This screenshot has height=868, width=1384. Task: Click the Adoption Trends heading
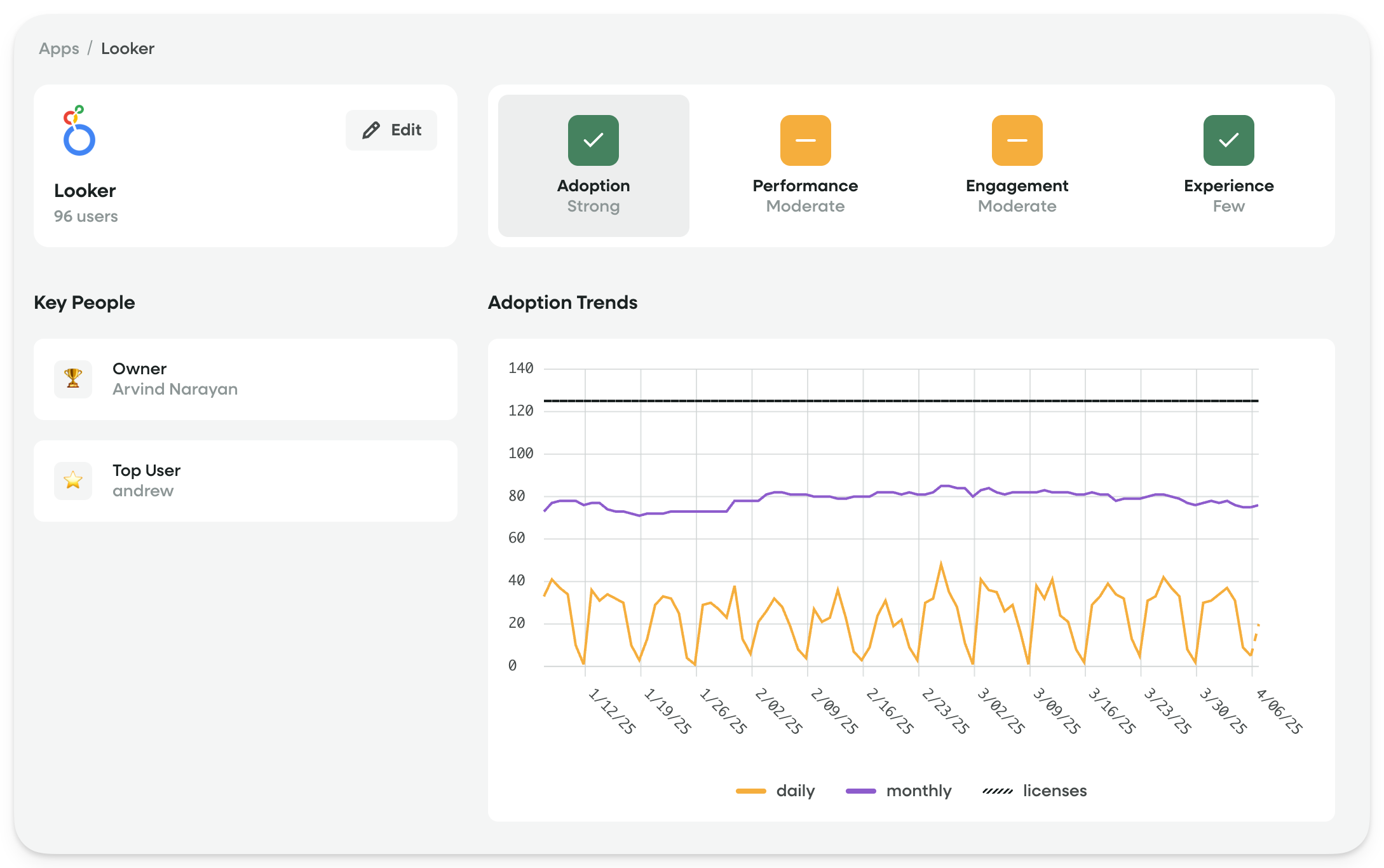click(x=562, y=302)
